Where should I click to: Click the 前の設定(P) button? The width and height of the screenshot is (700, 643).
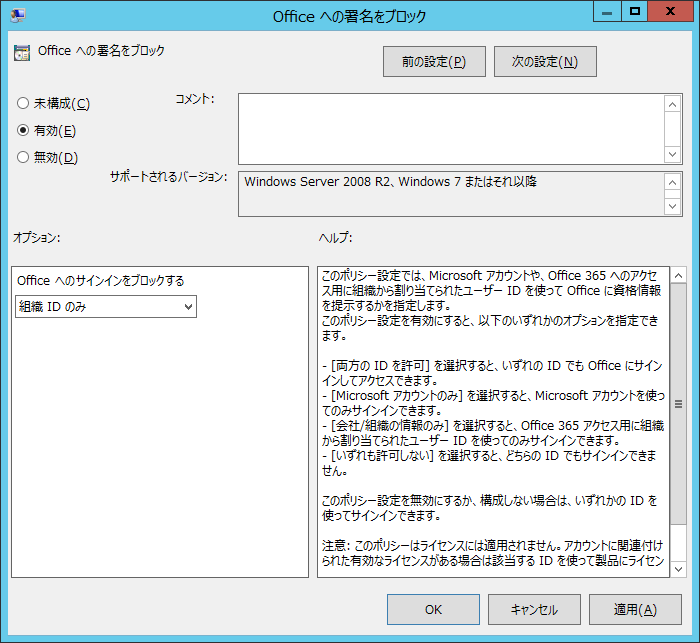click(x=434, y=62)
